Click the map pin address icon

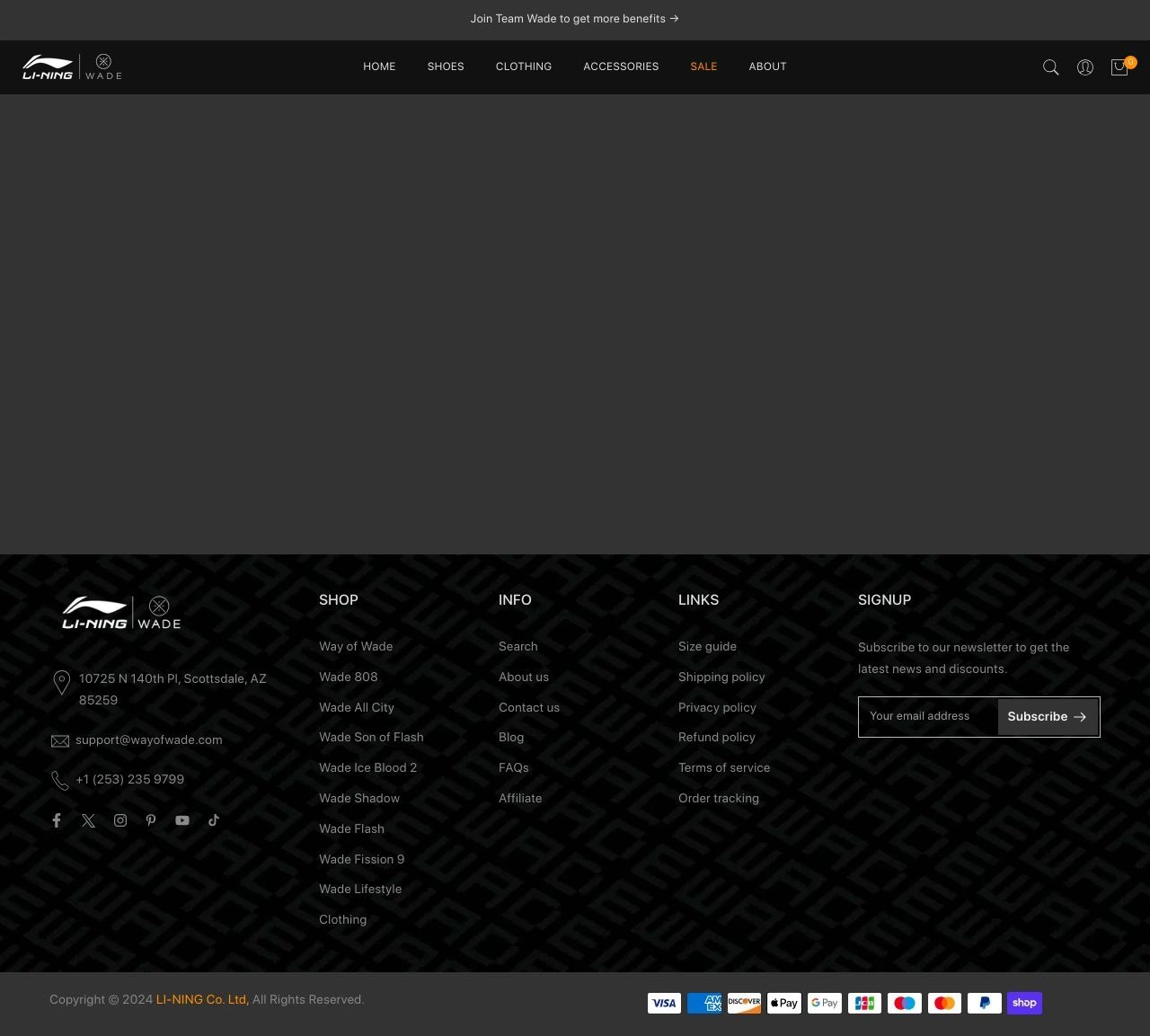[62, 683]
